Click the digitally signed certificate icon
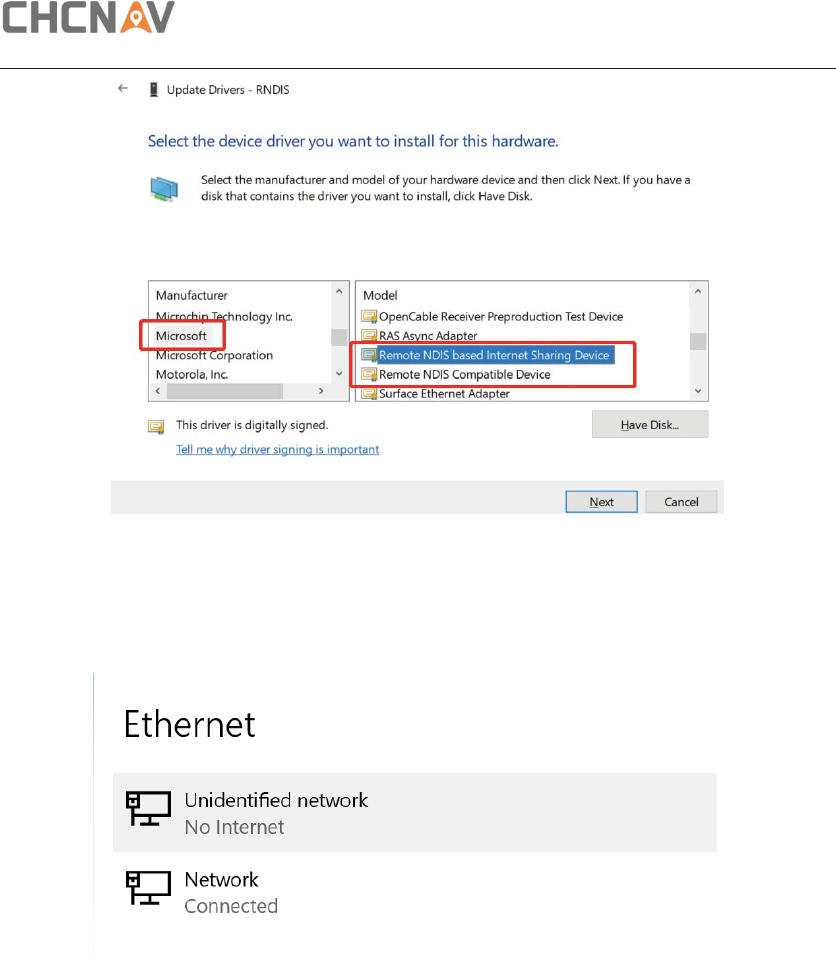 (156, 426)
